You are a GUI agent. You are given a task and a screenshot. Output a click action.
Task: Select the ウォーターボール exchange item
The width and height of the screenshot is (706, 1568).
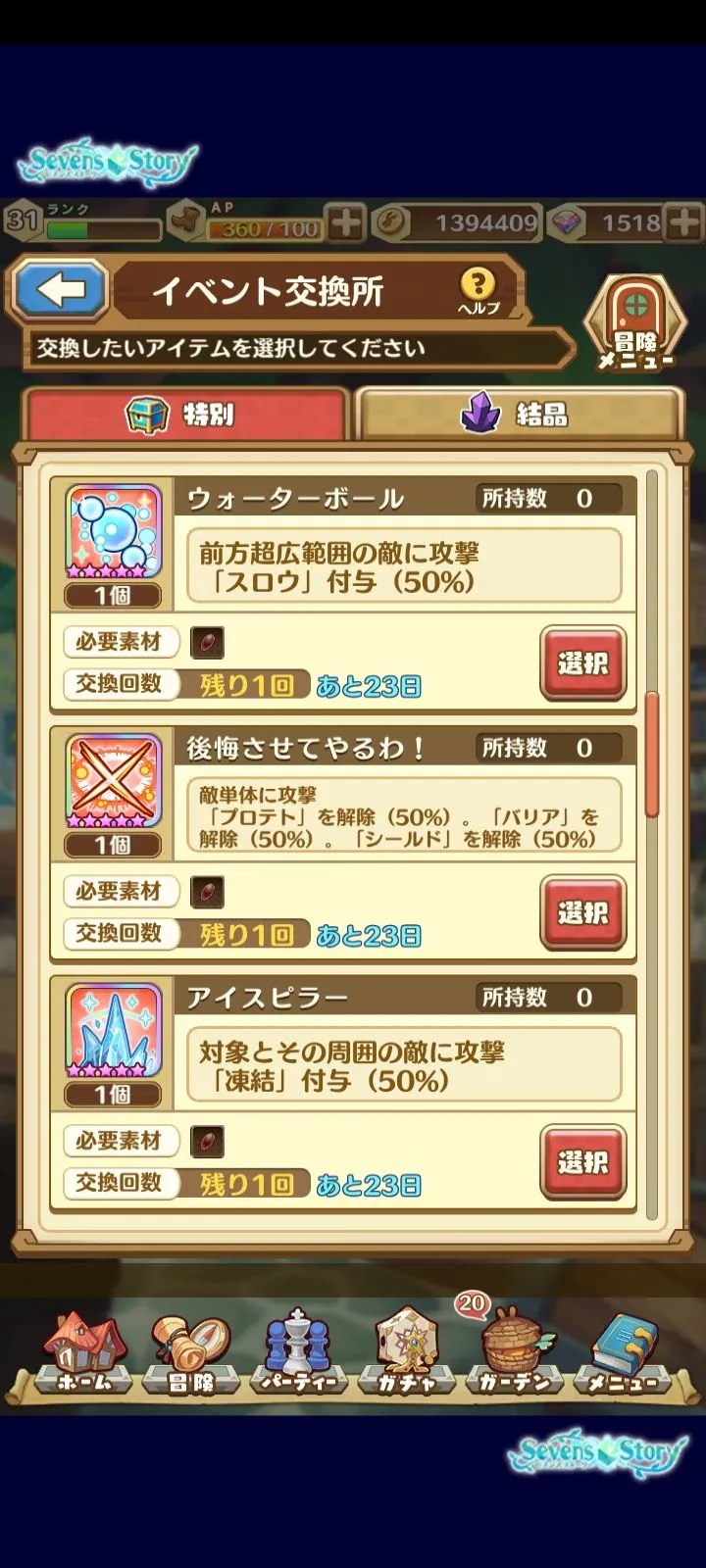pos(582,663)
